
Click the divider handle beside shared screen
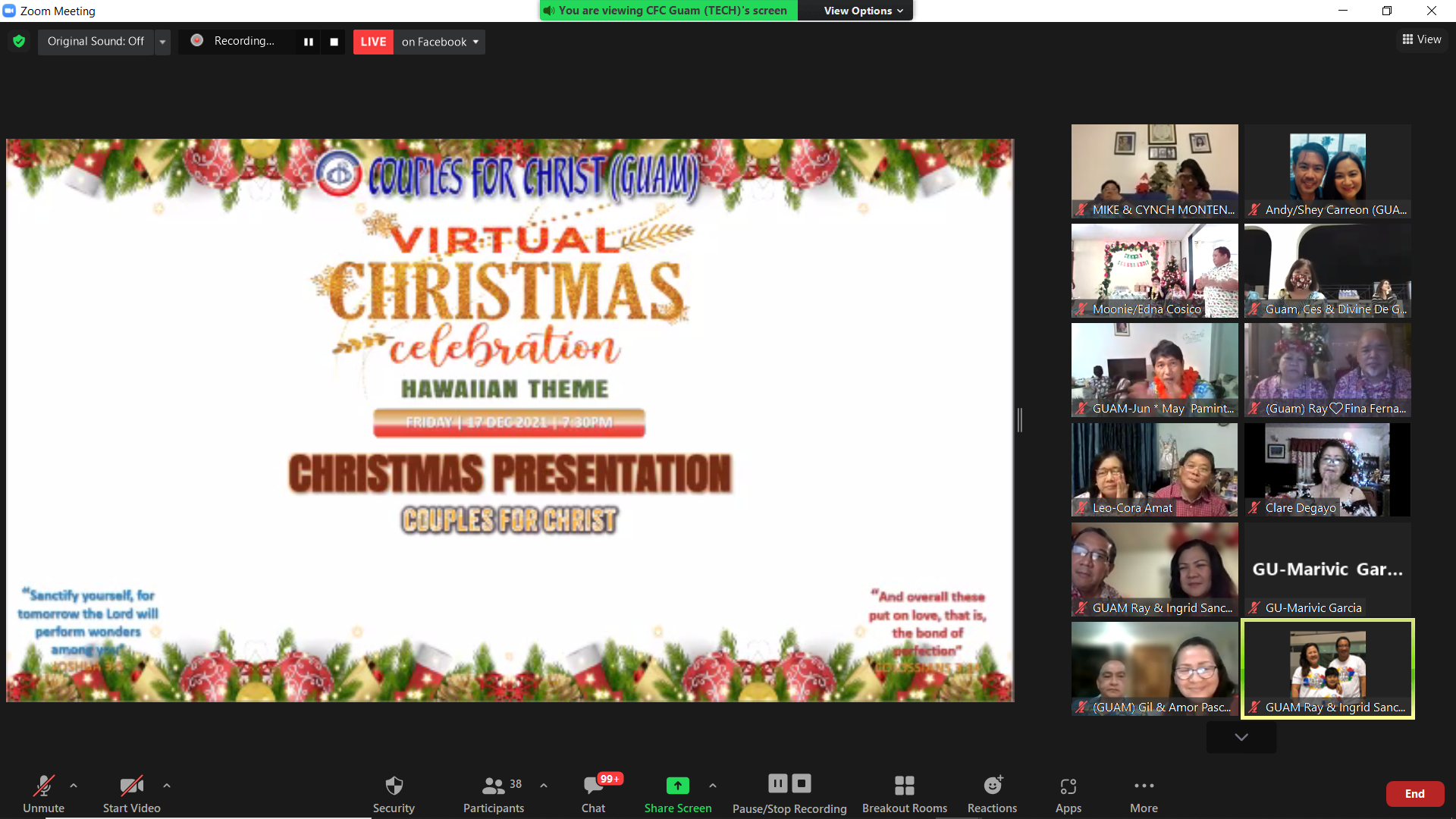[x=1020, y=419]
